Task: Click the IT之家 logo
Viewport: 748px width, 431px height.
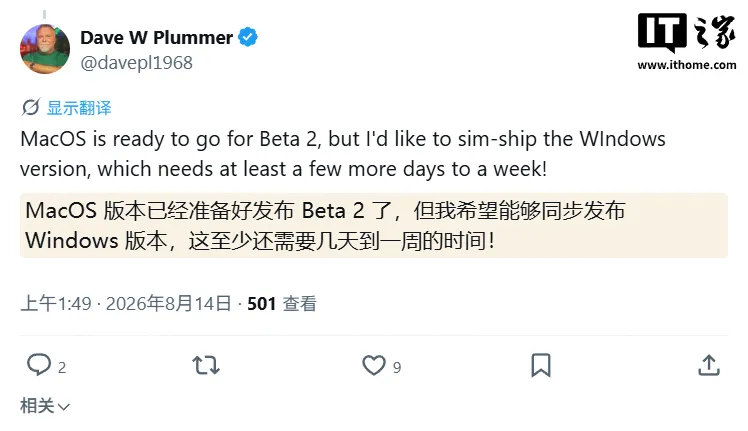Action: pos(686,32)
